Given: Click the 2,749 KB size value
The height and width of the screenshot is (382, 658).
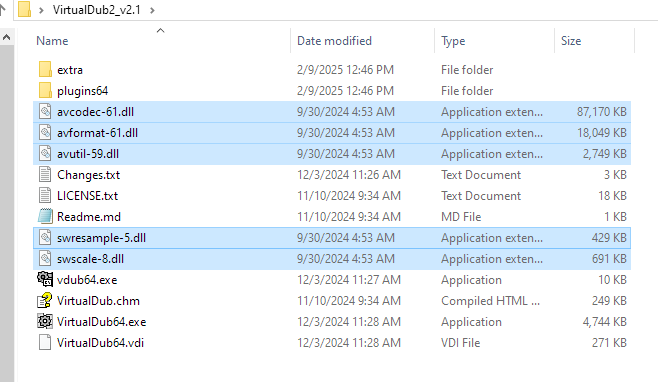Looking at the screenshot, I should pos(605,154).
